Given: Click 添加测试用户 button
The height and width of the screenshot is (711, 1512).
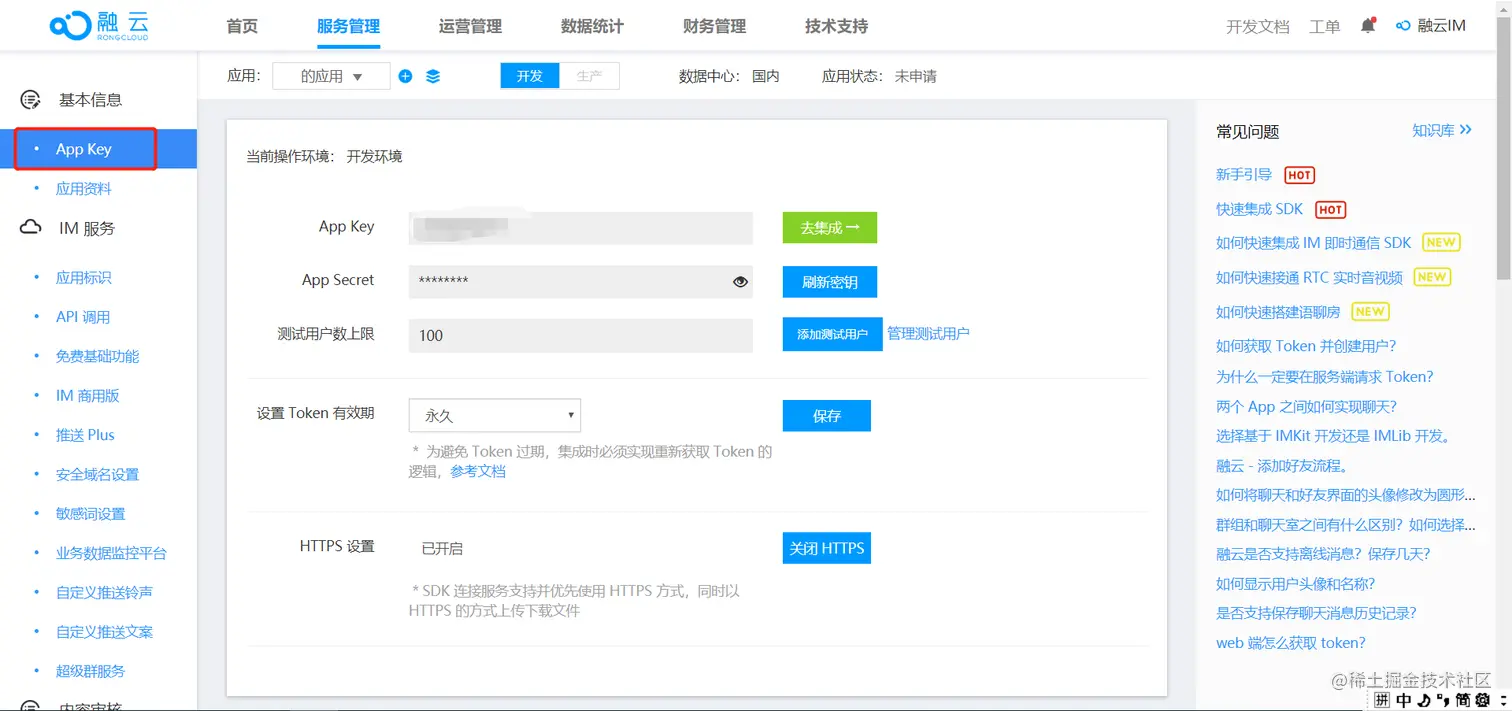Looking at the screenshot, I should (832, 334).
